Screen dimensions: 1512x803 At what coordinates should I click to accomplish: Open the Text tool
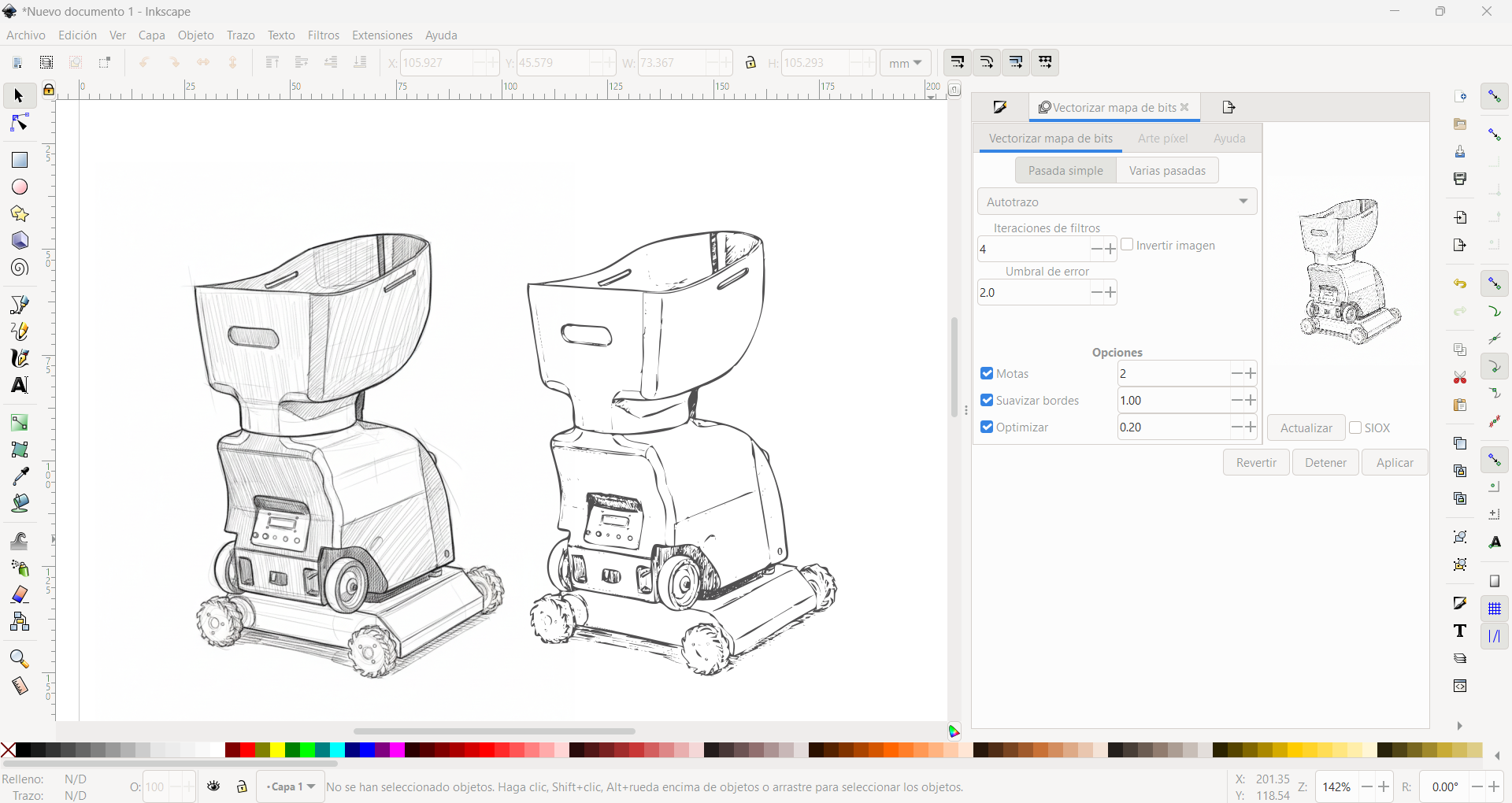(18, 385)
